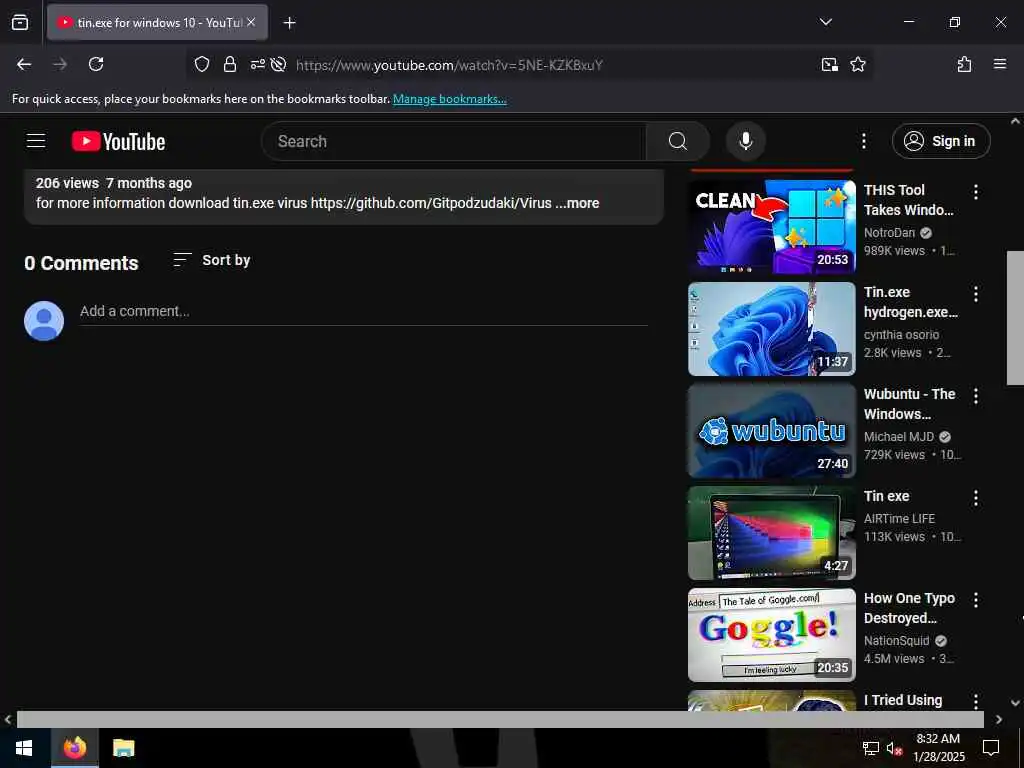Open the Extensions puzzle icon
1024x768 pixels.
click(964, 64)
